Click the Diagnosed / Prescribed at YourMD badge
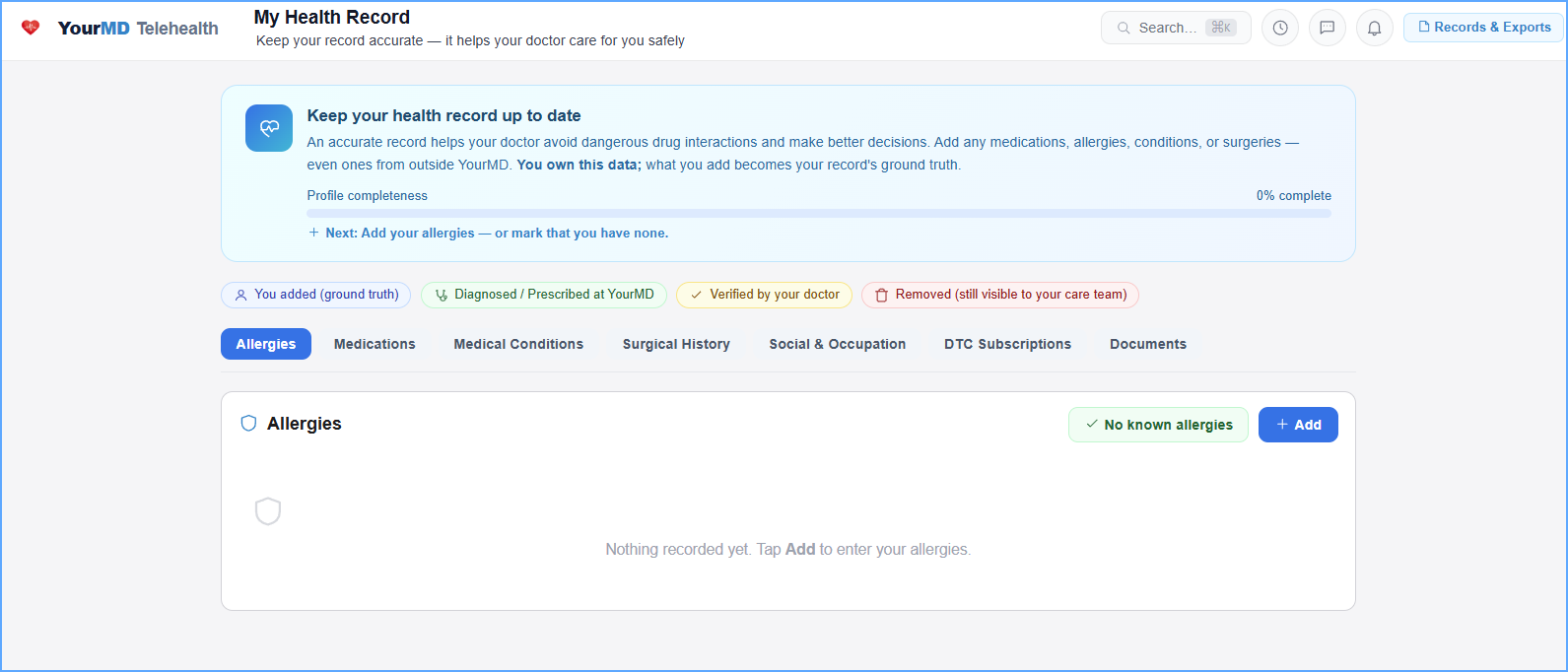The image size is (1568, 672). (x=544, y=295)
